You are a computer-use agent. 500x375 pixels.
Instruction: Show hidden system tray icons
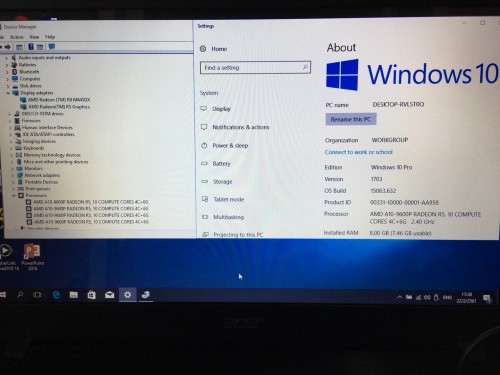[399, 297]
